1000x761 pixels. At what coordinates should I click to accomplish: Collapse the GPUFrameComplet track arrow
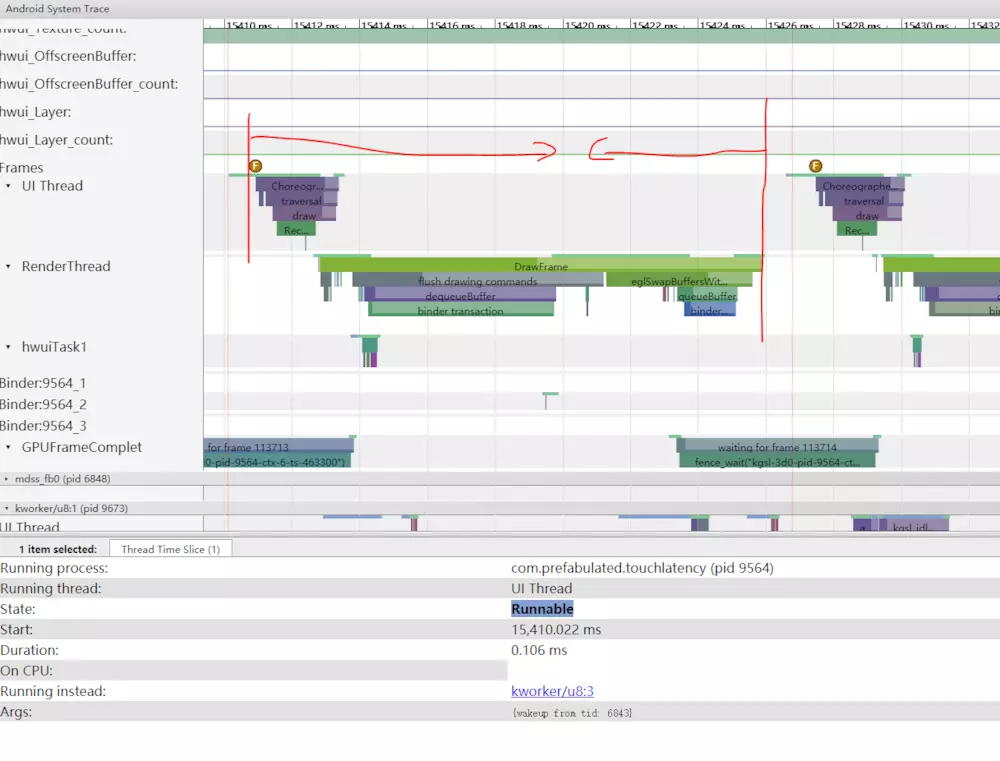coord(8,447)
